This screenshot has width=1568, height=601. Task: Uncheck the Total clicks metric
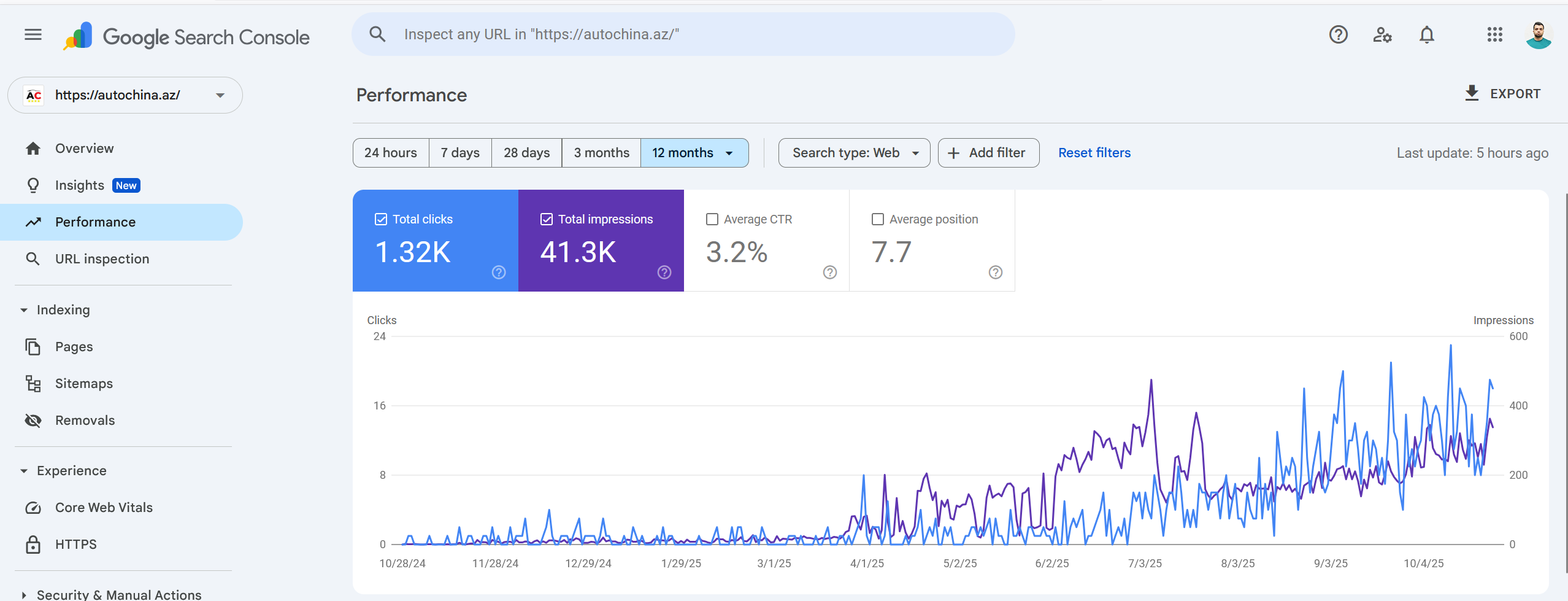coord(381,219)
